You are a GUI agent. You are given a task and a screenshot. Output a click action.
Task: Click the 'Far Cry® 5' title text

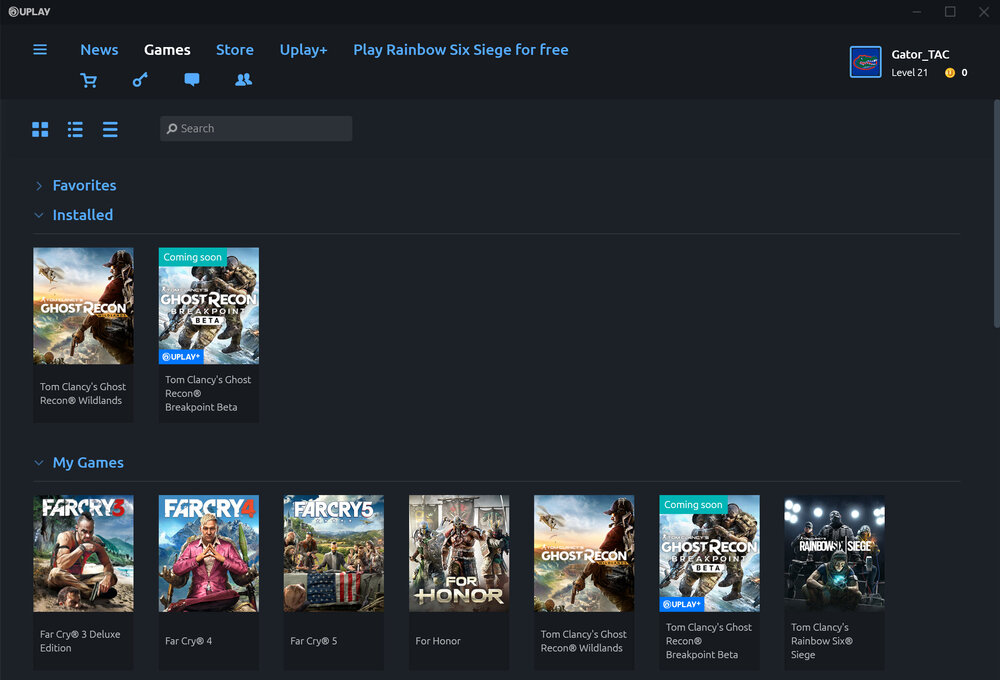(x=314, y=641)
